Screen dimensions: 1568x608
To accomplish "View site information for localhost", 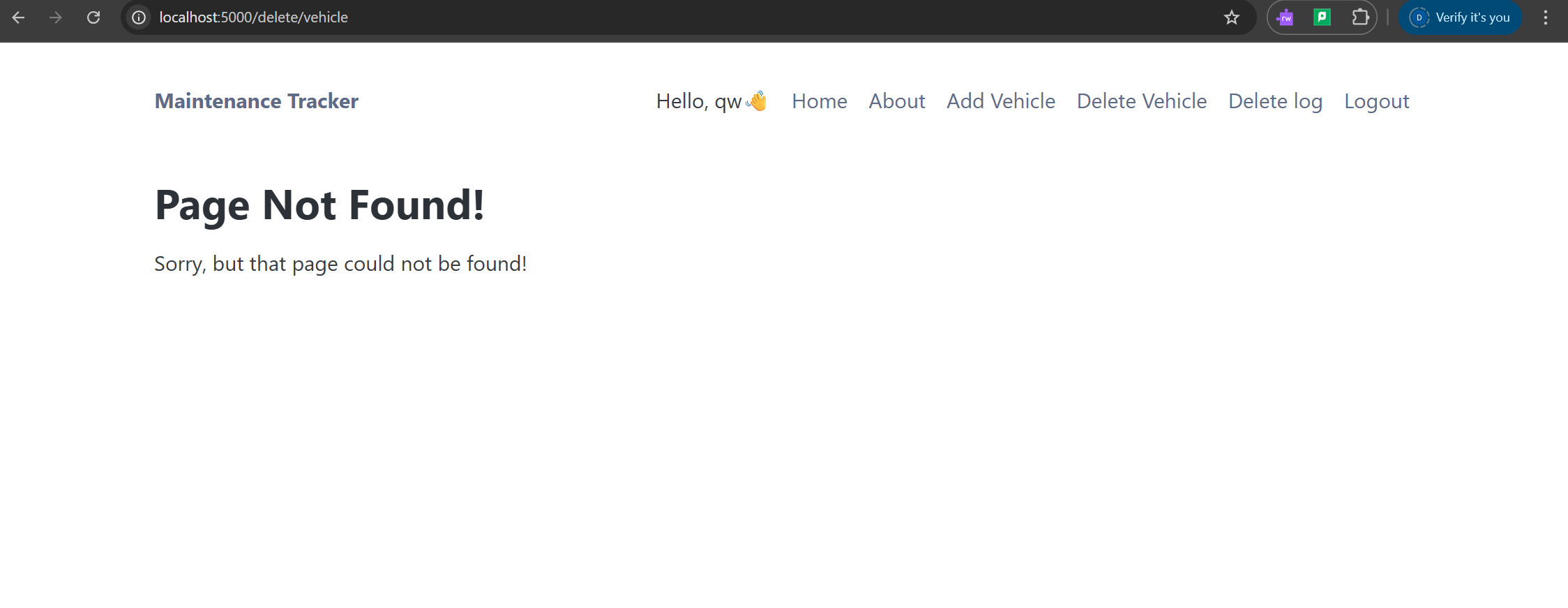I will (x=139, y=17).
